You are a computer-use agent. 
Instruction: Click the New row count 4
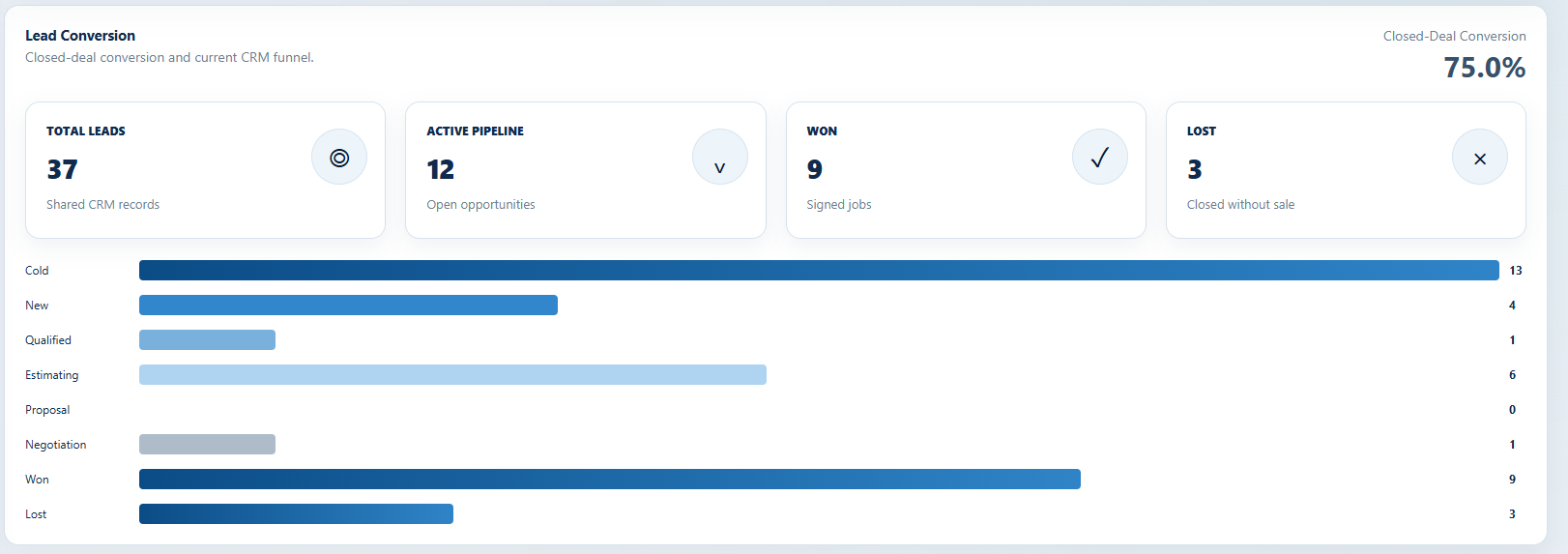(x=1513, y=306)
